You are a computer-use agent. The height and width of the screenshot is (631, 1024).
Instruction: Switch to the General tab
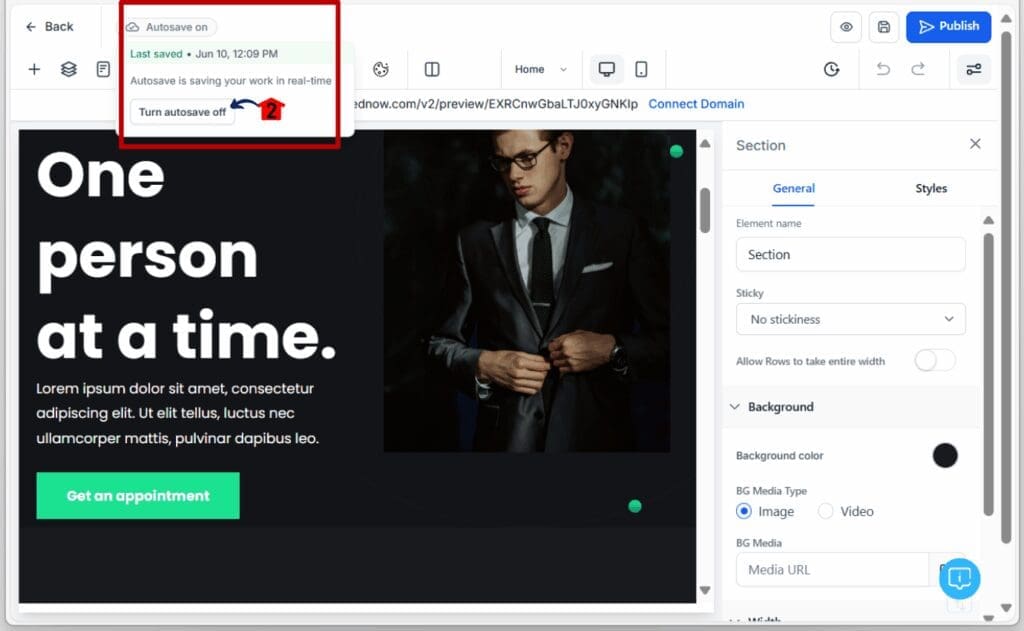(x=793, y=188)
